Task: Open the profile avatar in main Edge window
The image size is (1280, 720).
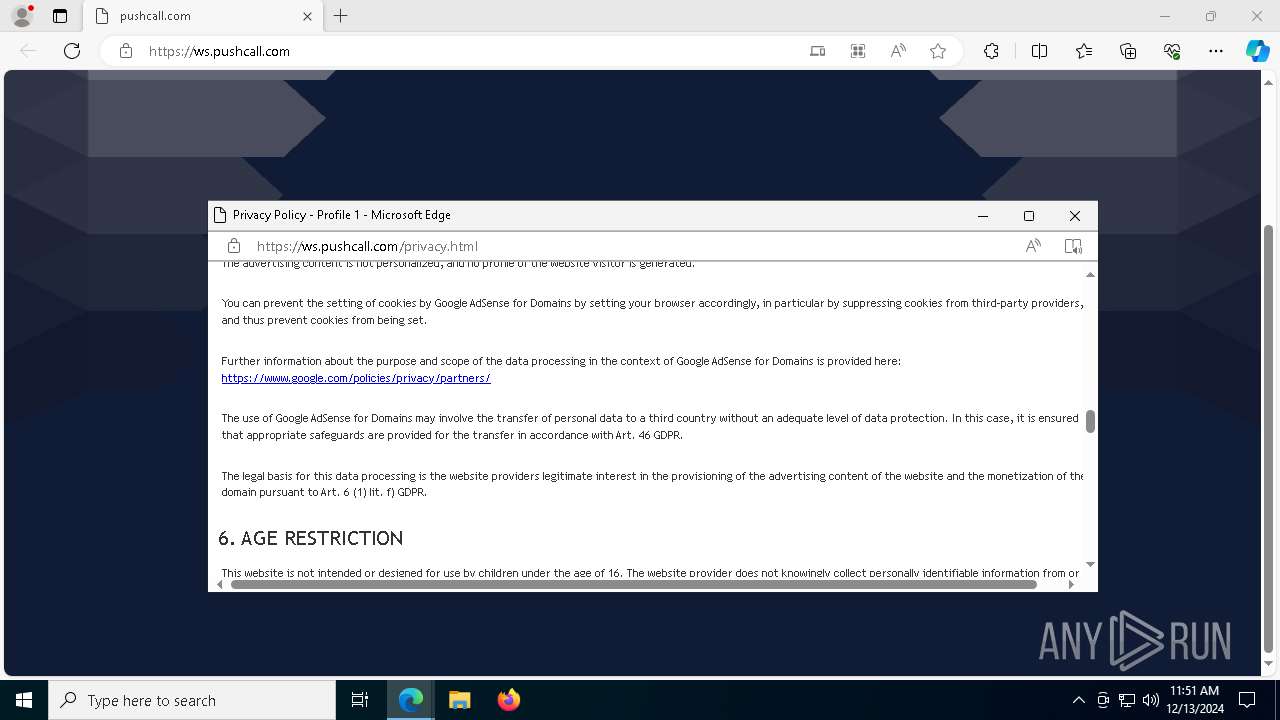Action: [21, 16]
